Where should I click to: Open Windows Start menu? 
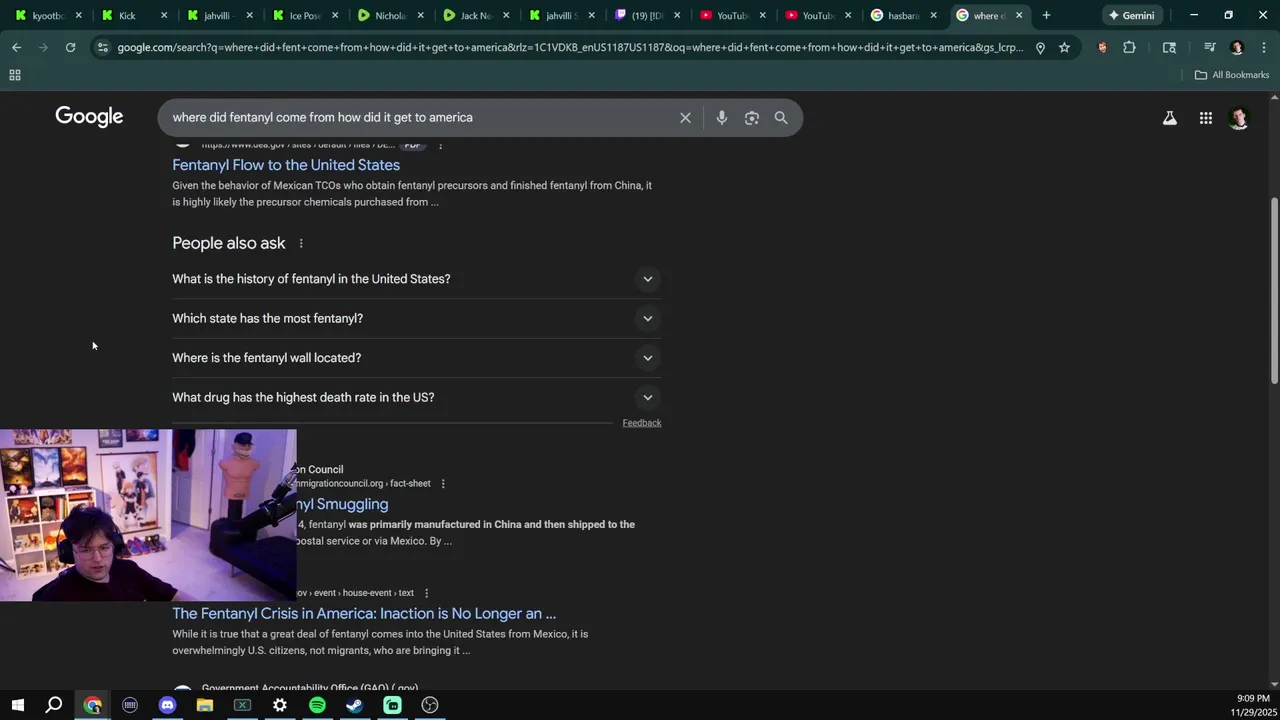coord(17,705)
